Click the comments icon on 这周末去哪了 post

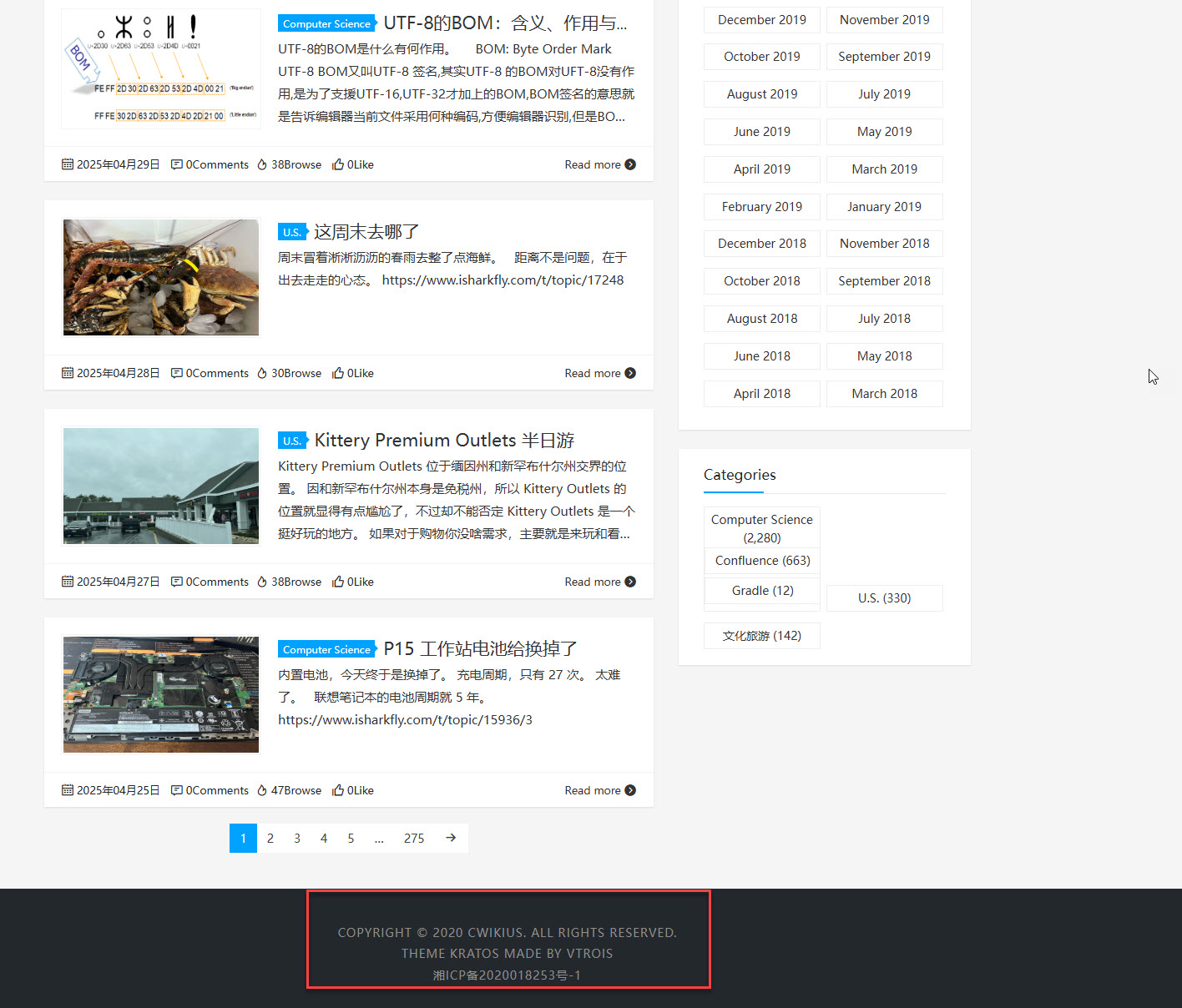pos(177,373)
